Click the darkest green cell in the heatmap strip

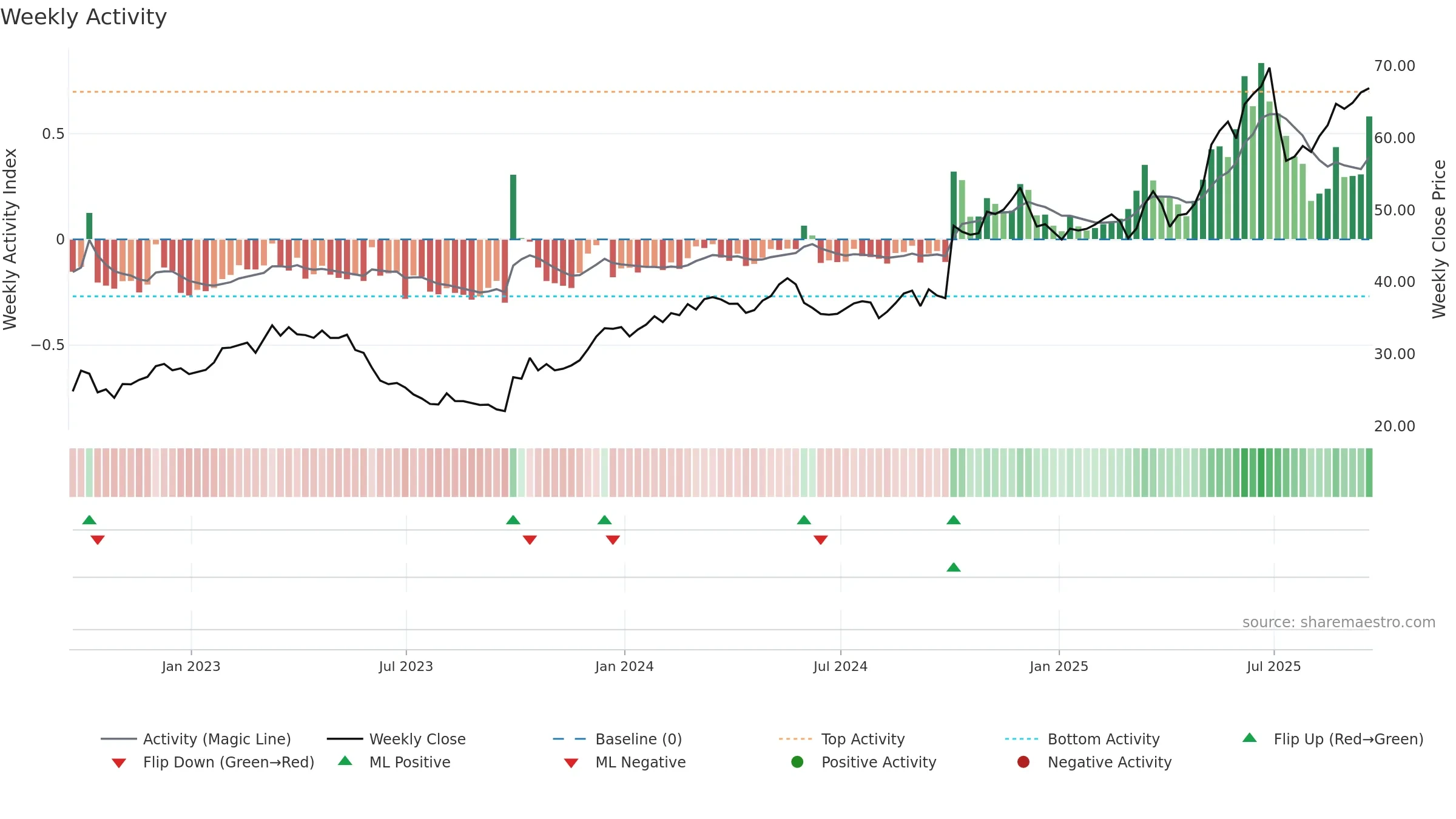tap(1261, 473)
